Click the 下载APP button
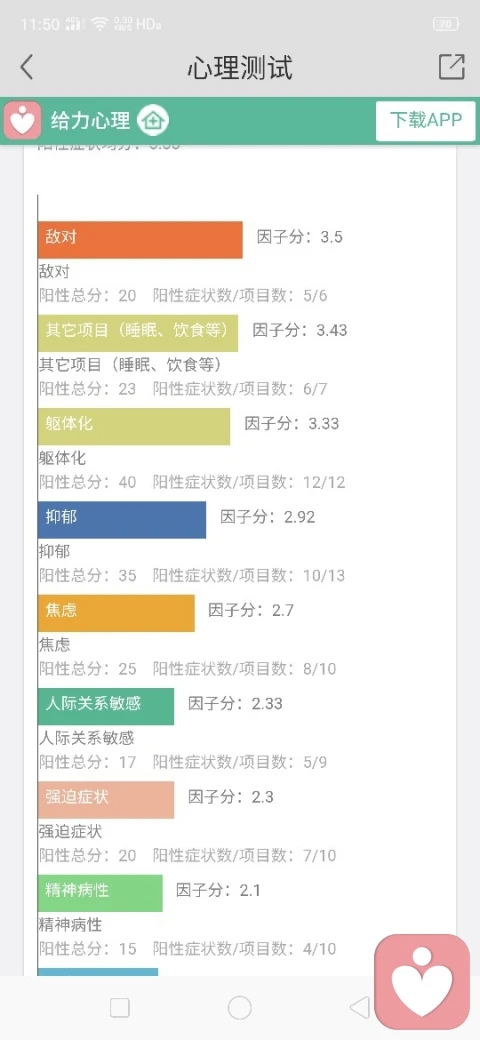Viewport: 480px width, 1040px height. click(426, 121)
